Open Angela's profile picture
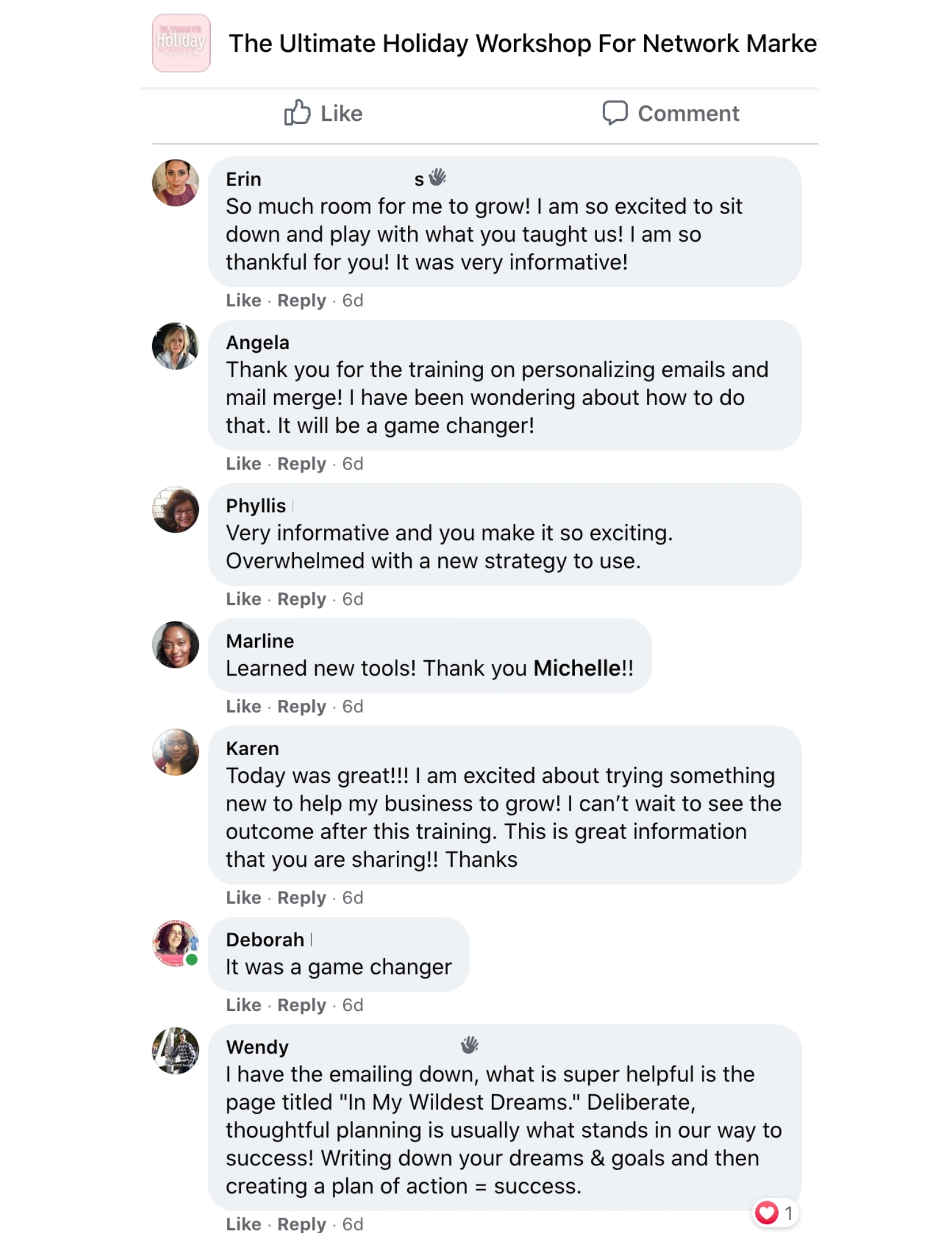This screenshot has height=1233, width=952. pos(176,346)
